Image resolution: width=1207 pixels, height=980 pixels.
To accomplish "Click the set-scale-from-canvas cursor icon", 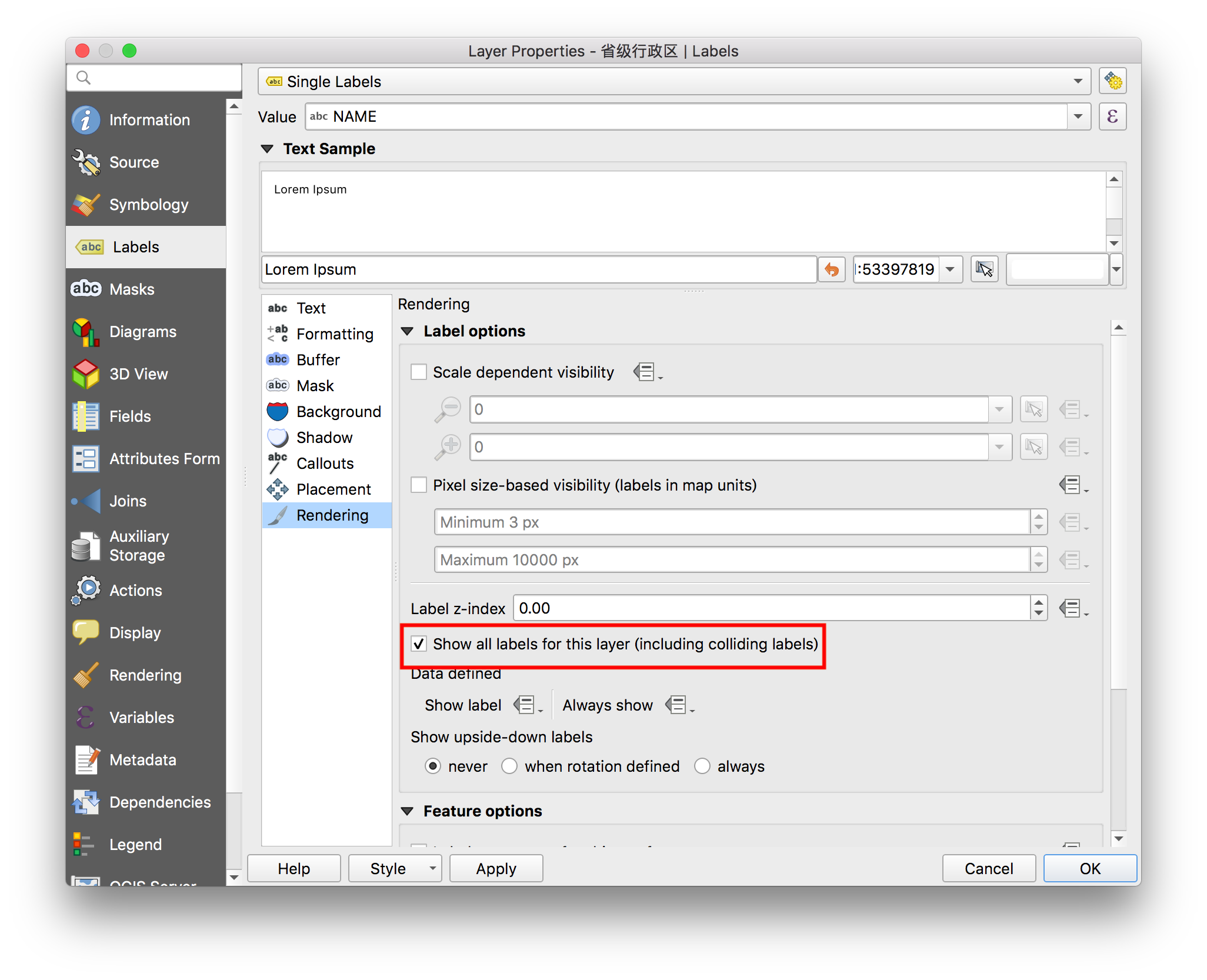I will tap(984, 269).
